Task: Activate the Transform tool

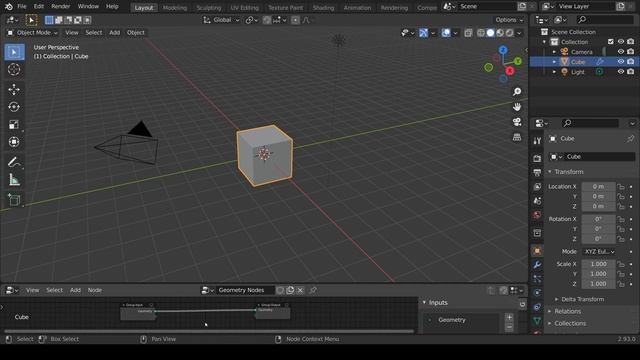Action: tap(14, 142)
